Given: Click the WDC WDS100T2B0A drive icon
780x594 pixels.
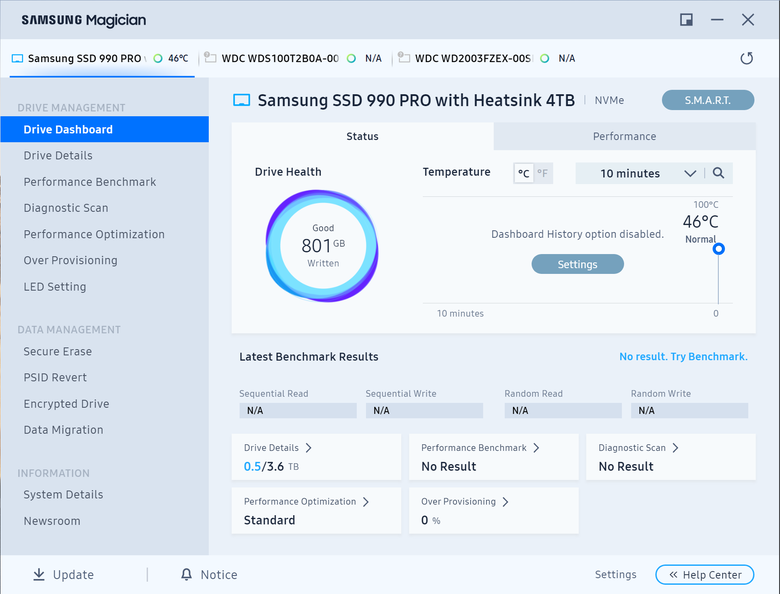Looking at the screenshot, I should click(x=210, y=58).
